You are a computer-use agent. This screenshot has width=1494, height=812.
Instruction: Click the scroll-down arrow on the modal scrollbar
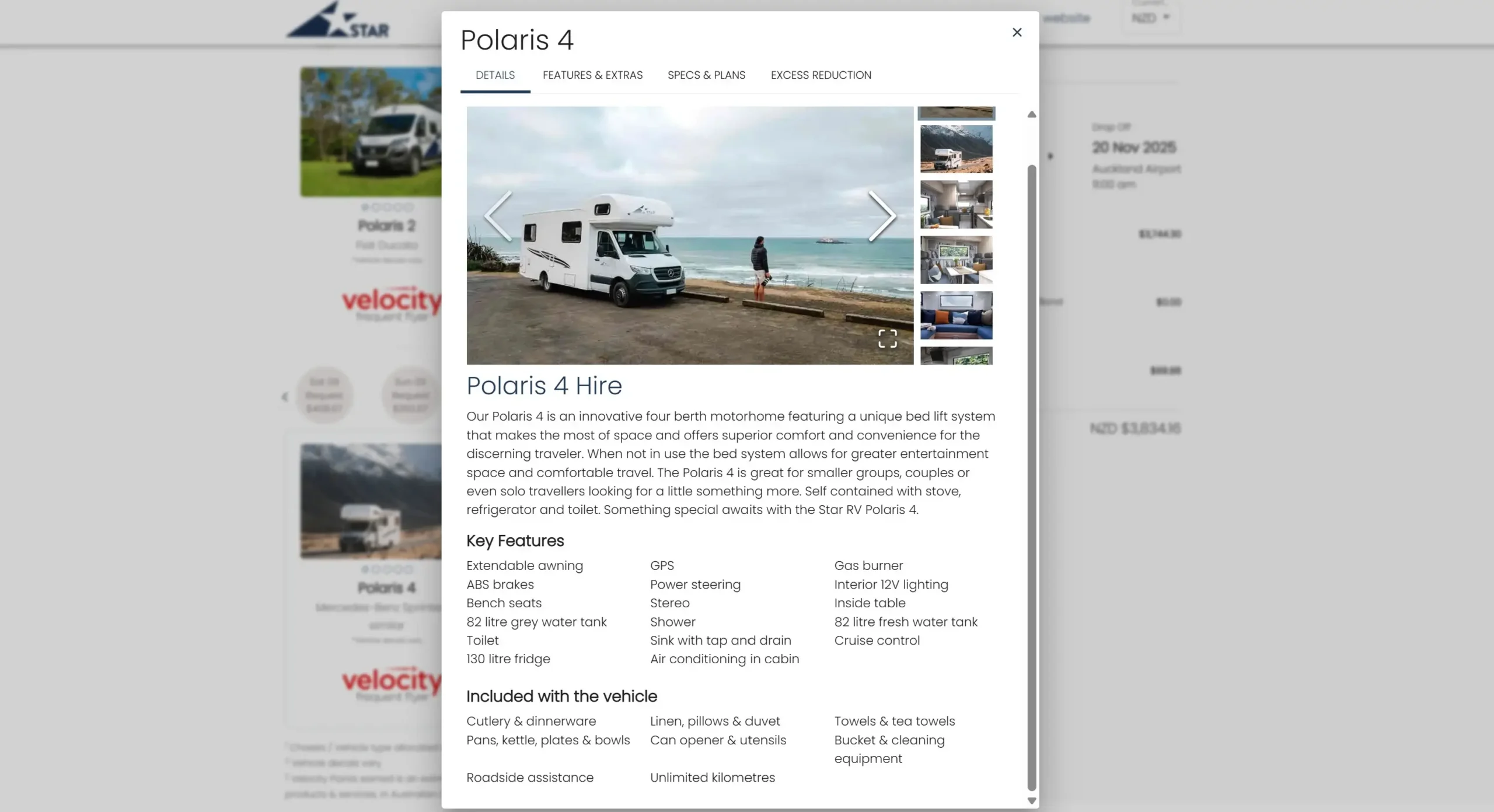pyautogui.click(x=1031, y=800)
